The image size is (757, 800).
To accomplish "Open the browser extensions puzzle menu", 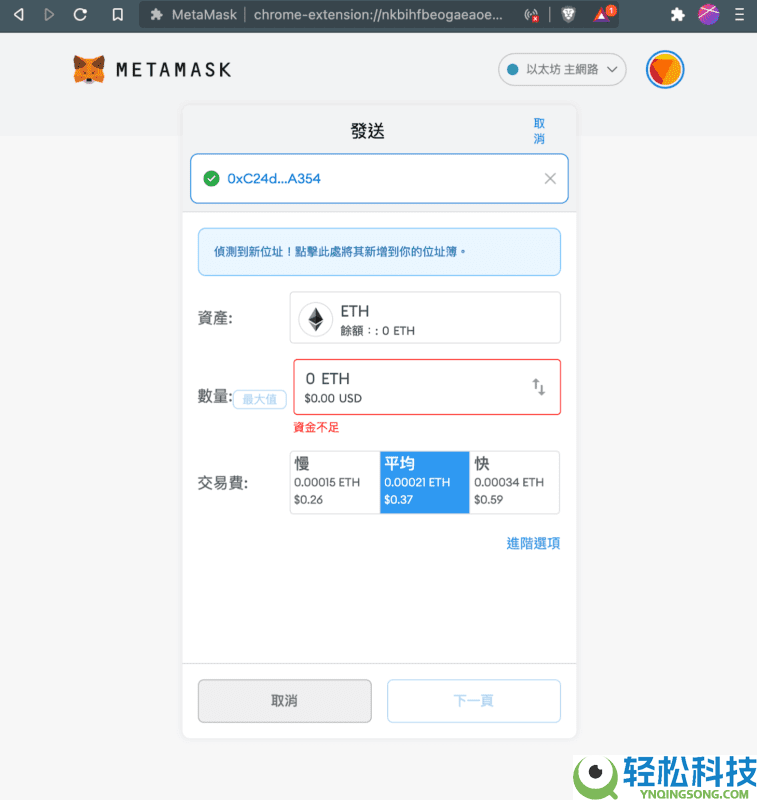I will [677, 14].
